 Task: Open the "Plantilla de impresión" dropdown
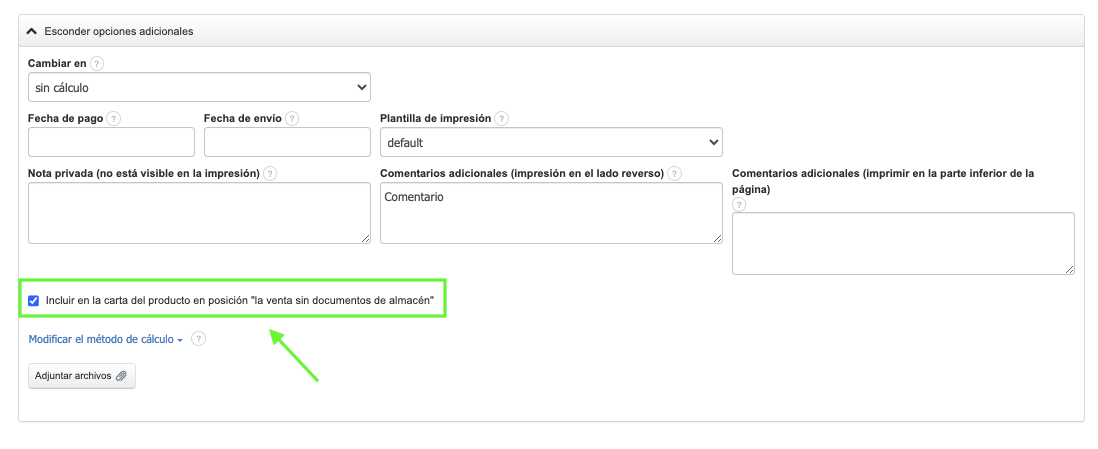551,143
